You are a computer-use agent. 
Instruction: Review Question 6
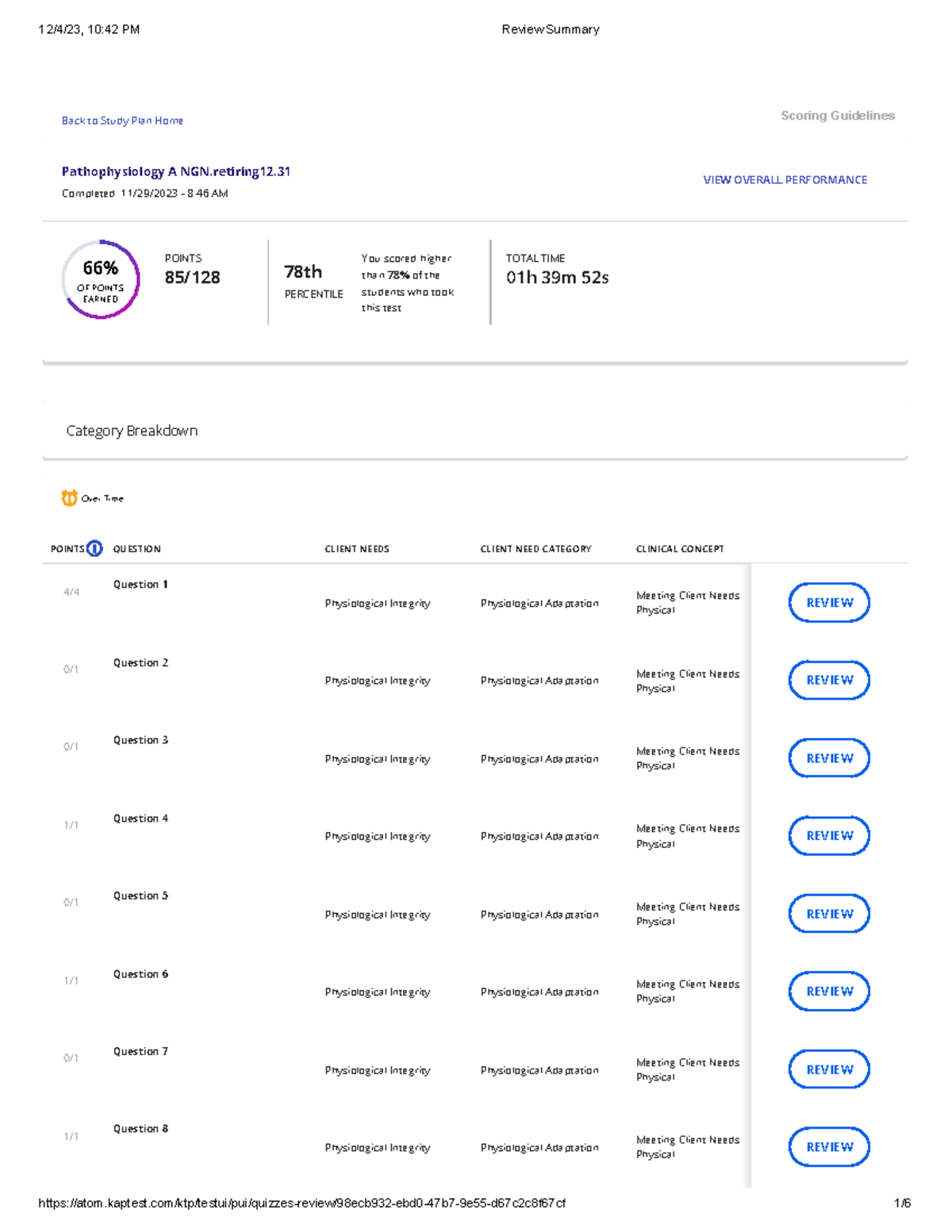point(829,991)
